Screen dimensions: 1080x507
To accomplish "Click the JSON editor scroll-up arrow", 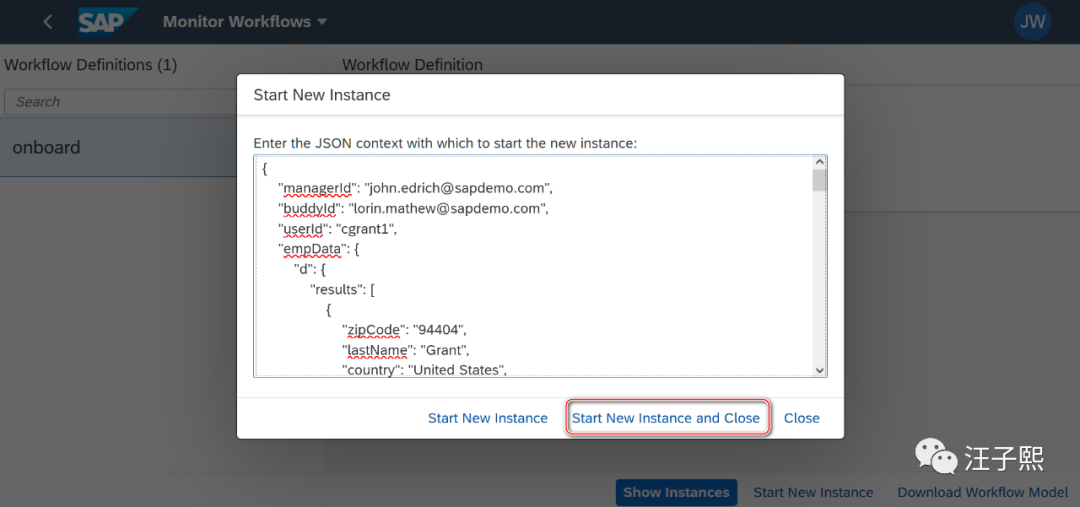I will (820, 163).
